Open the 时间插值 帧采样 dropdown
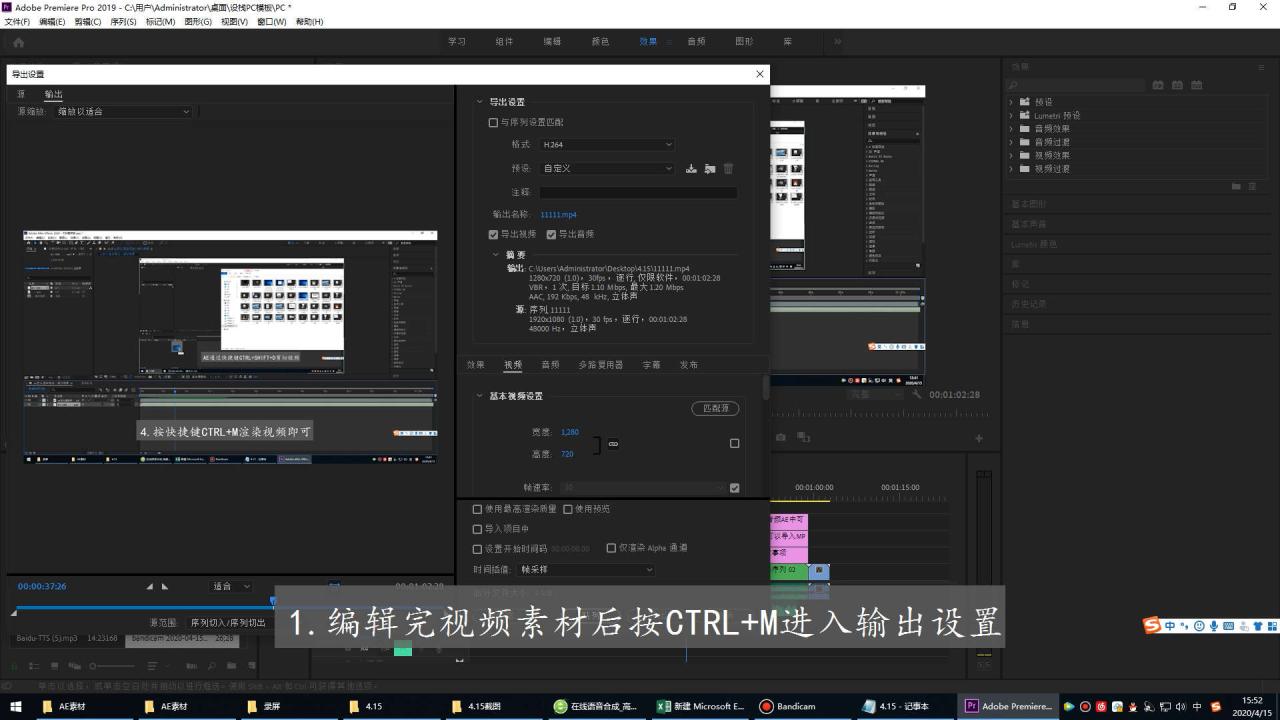 [586, 570]
